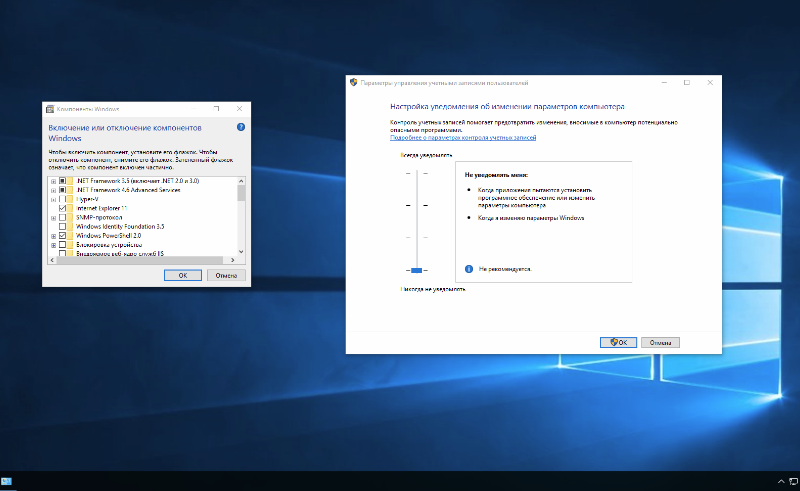Screen dimensions: 800x491
Task: Toggle the .NET Framework 4.6 Advanced Services checkbox
Action: 62,190
